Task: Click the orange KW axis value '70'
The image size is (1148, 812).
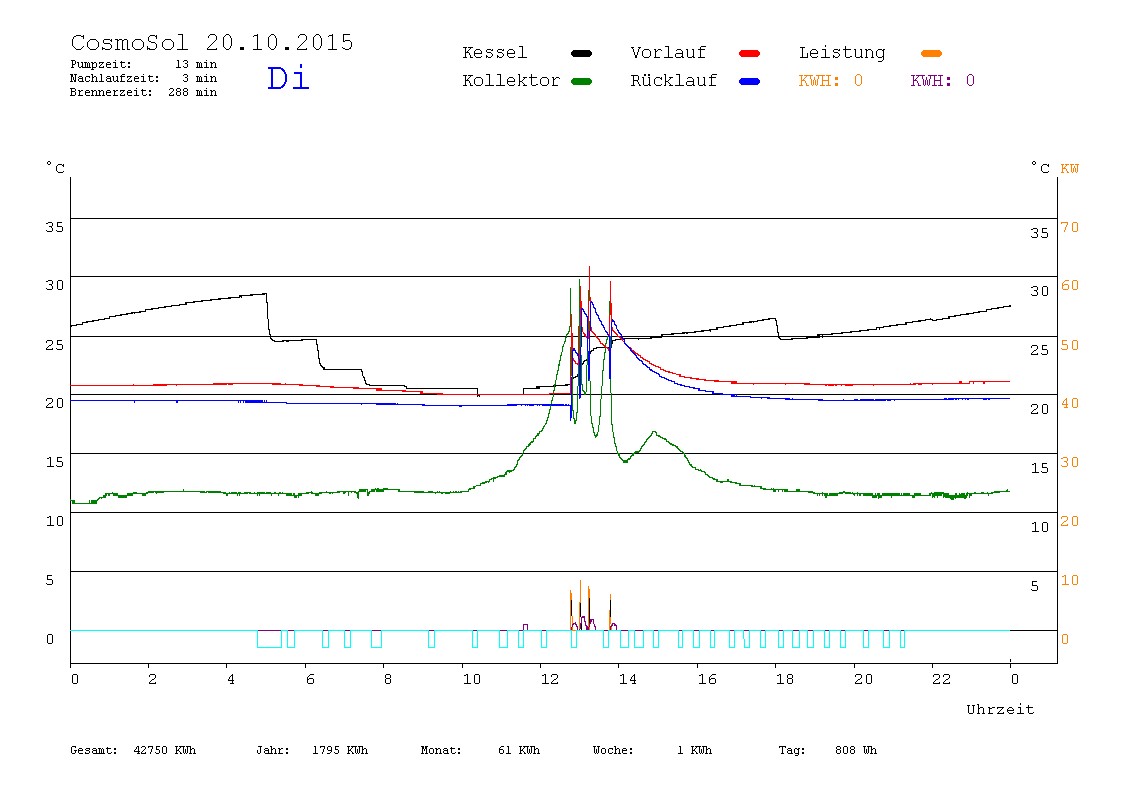Action: click(1070, 227)
